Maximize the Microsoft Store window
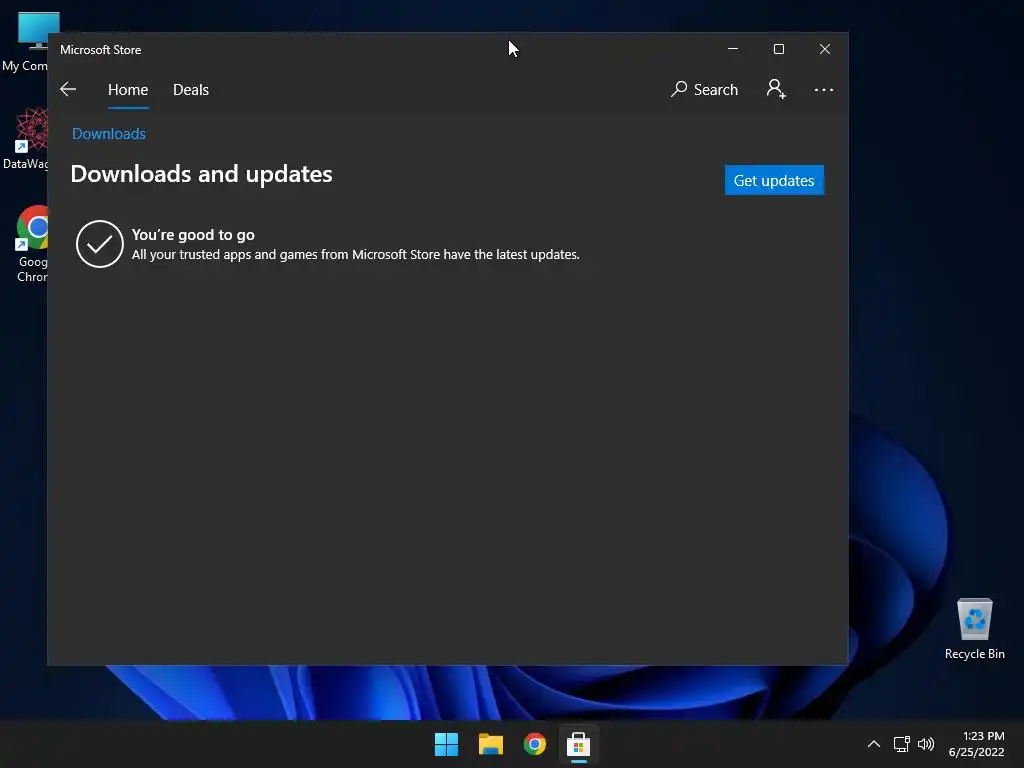The width and height of the screenshot is (1024, 768). tap(778, 49)
